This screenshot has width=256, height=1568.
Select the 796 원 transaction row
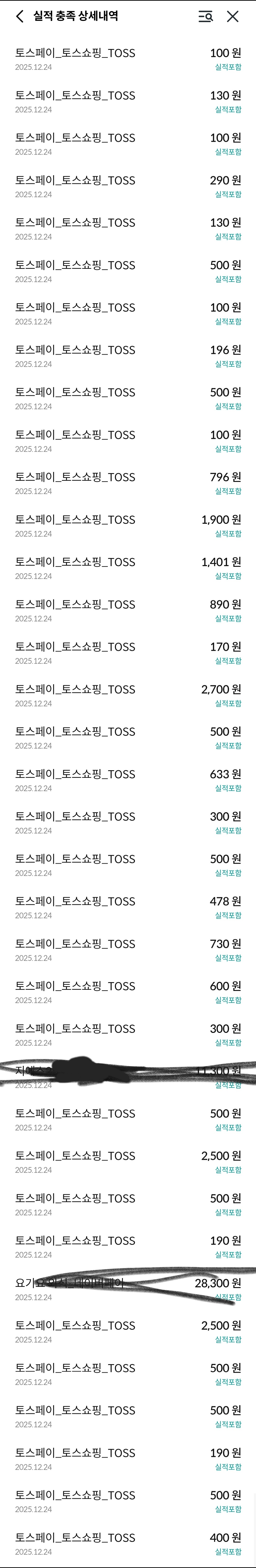pyautogui.click(x=128, y=483)
